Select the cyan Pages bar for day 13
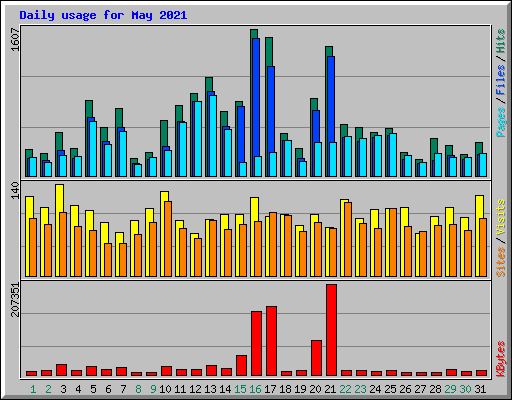Image resolution: width=512 pixels, height=400 pixels. [213, 136]
